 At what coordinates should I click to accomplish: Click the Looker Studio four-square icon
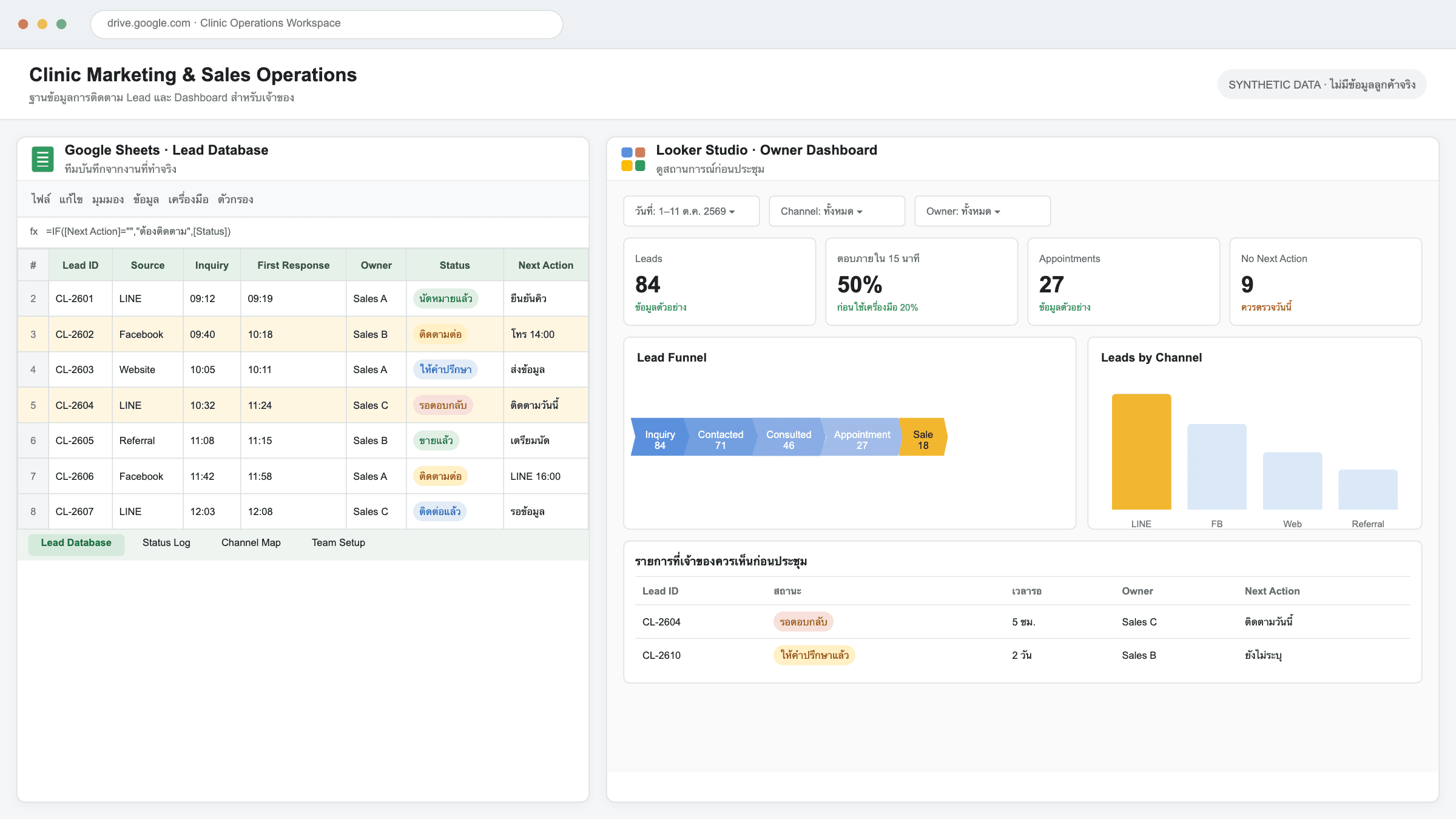click(x=633, y=159)
